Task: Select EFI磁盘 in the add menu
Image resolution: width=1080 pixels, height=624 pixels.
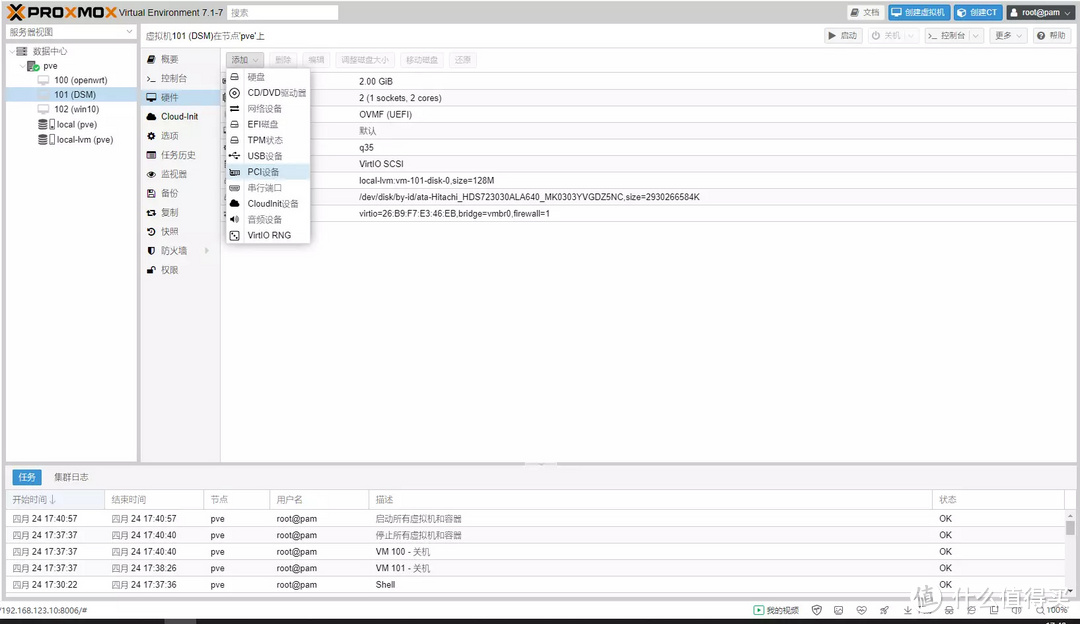Action: pyautogui.click(x=268, y=124)
